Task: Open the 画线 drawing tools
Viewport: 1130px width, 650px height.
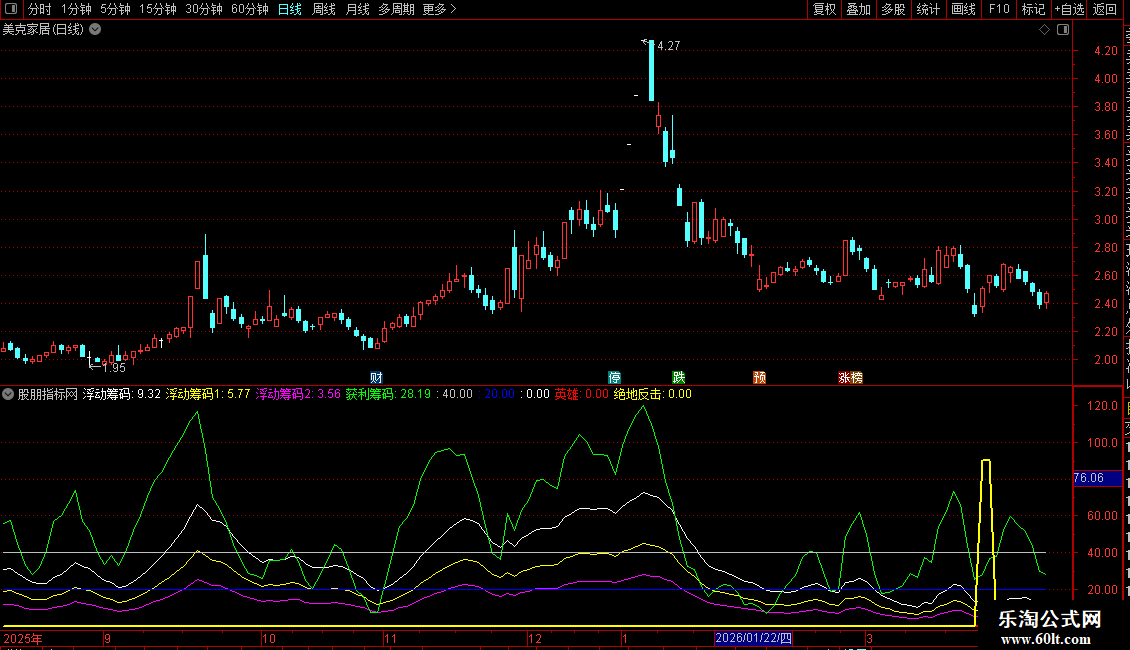Action: click(963, 9)
